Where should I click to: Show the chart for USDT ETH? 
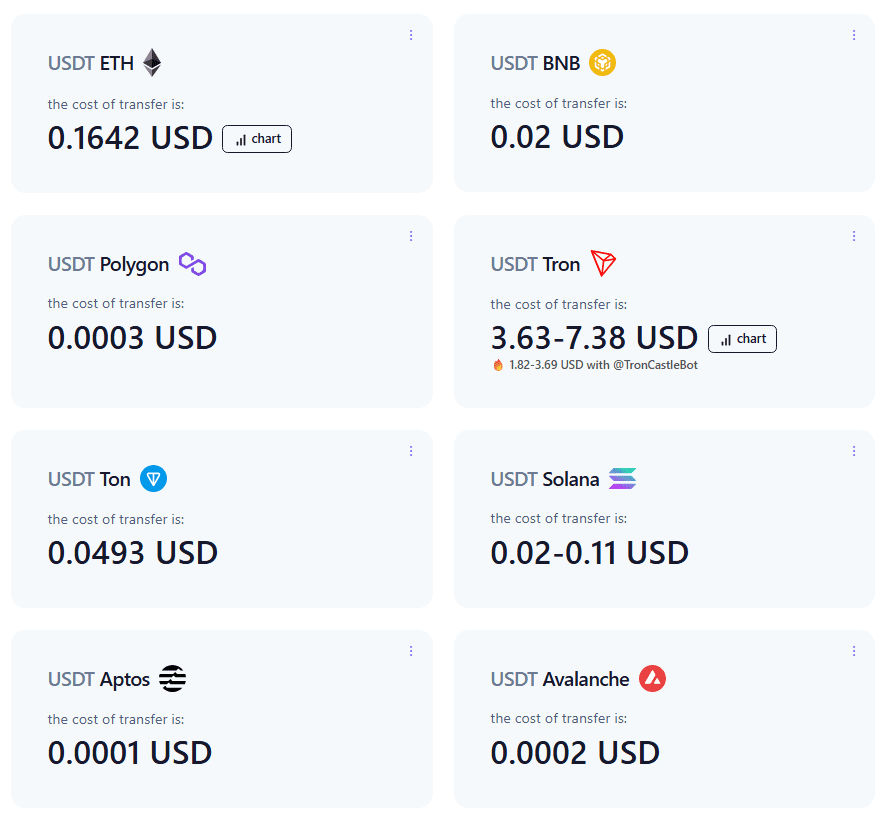257,139
